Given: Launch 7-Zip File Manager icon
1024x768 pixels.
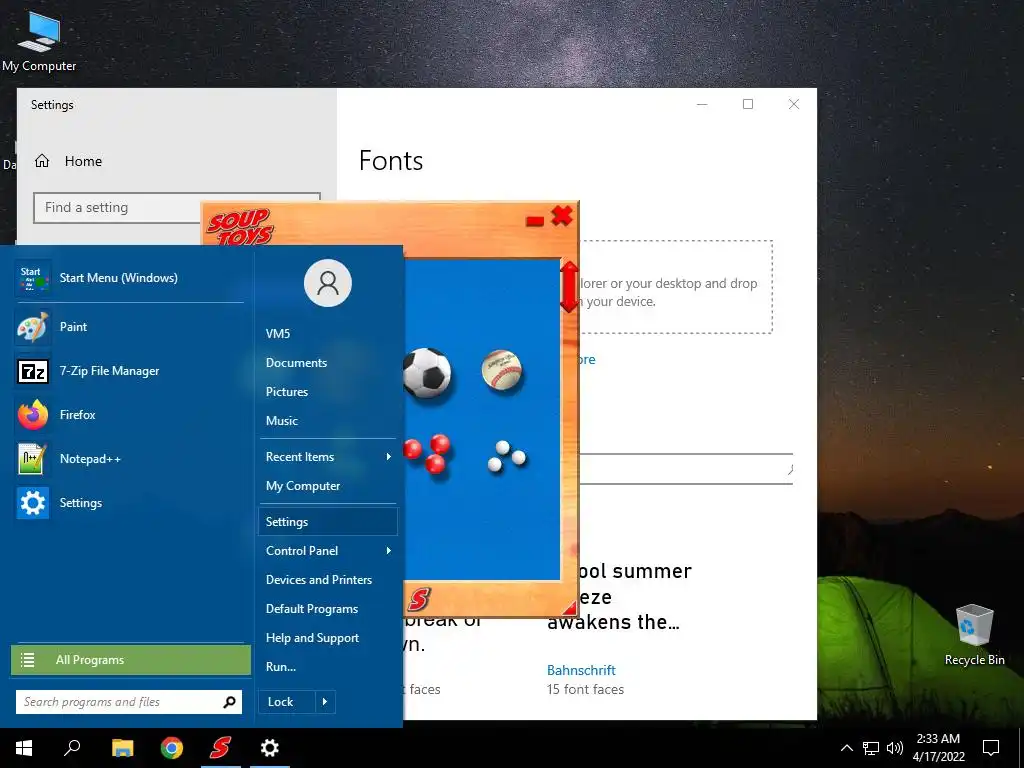Looking at the screenshot, I should (33, 371).
